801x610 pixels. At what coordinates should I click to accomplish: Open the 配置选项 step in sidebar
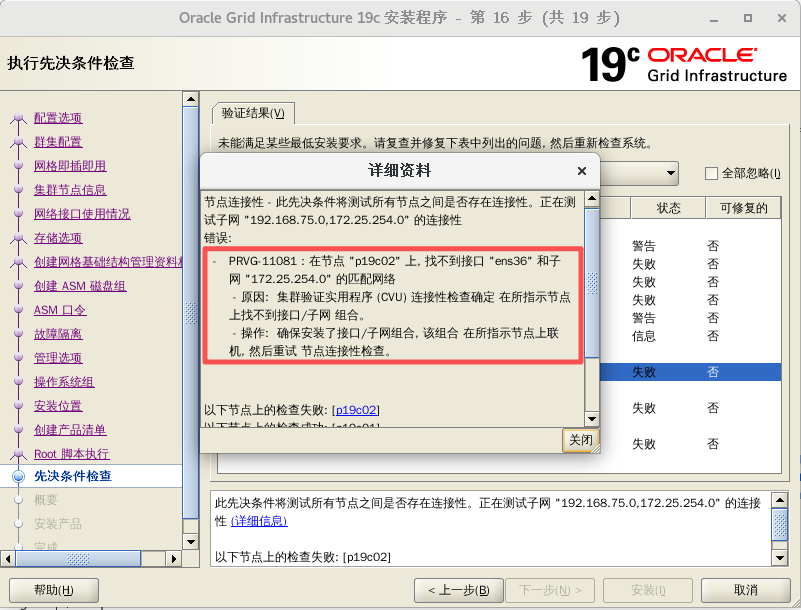coord(58,118)
